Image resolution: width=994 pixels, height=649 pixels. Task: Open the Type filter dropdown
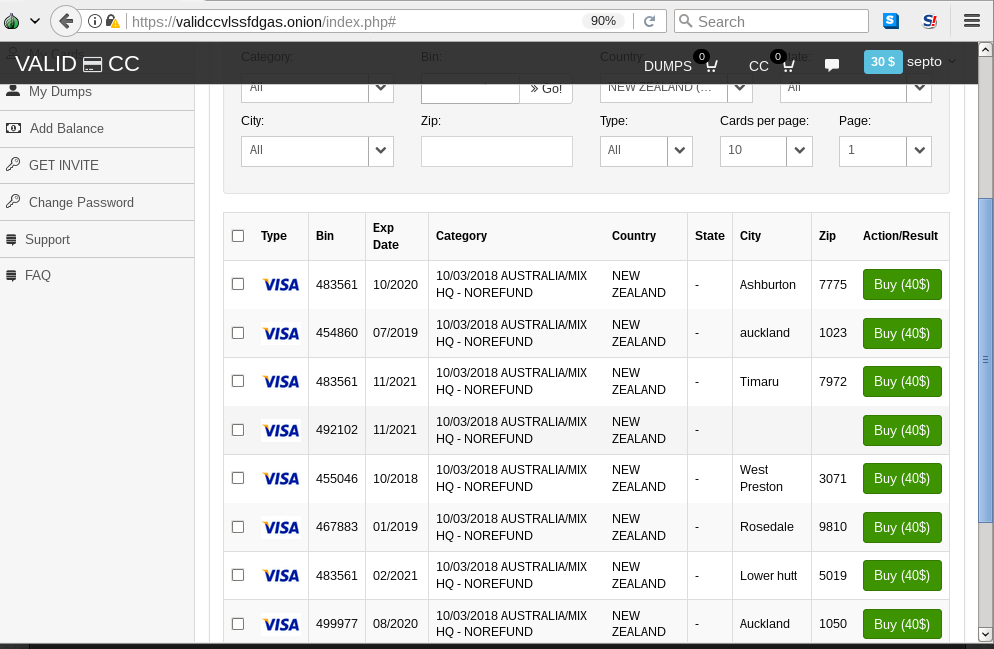[x=646, y=151]
